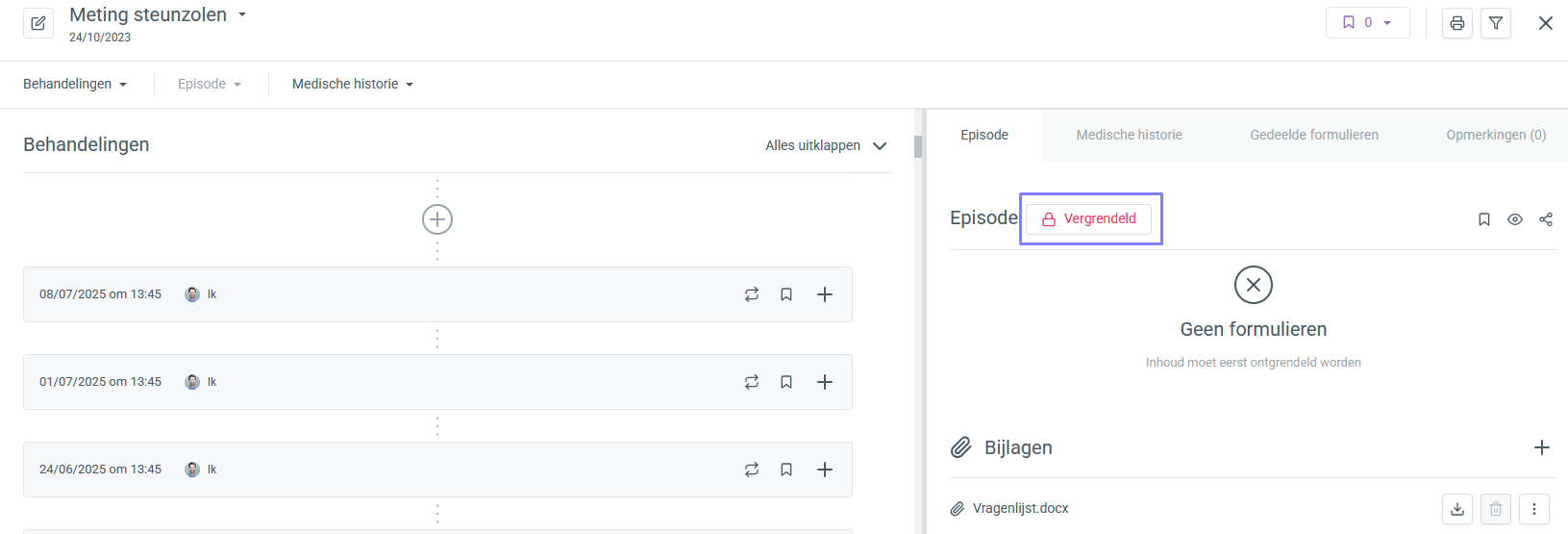Click the print icon in top toolbar
The image size is (1568, 534).
[x=1457, y=23]
